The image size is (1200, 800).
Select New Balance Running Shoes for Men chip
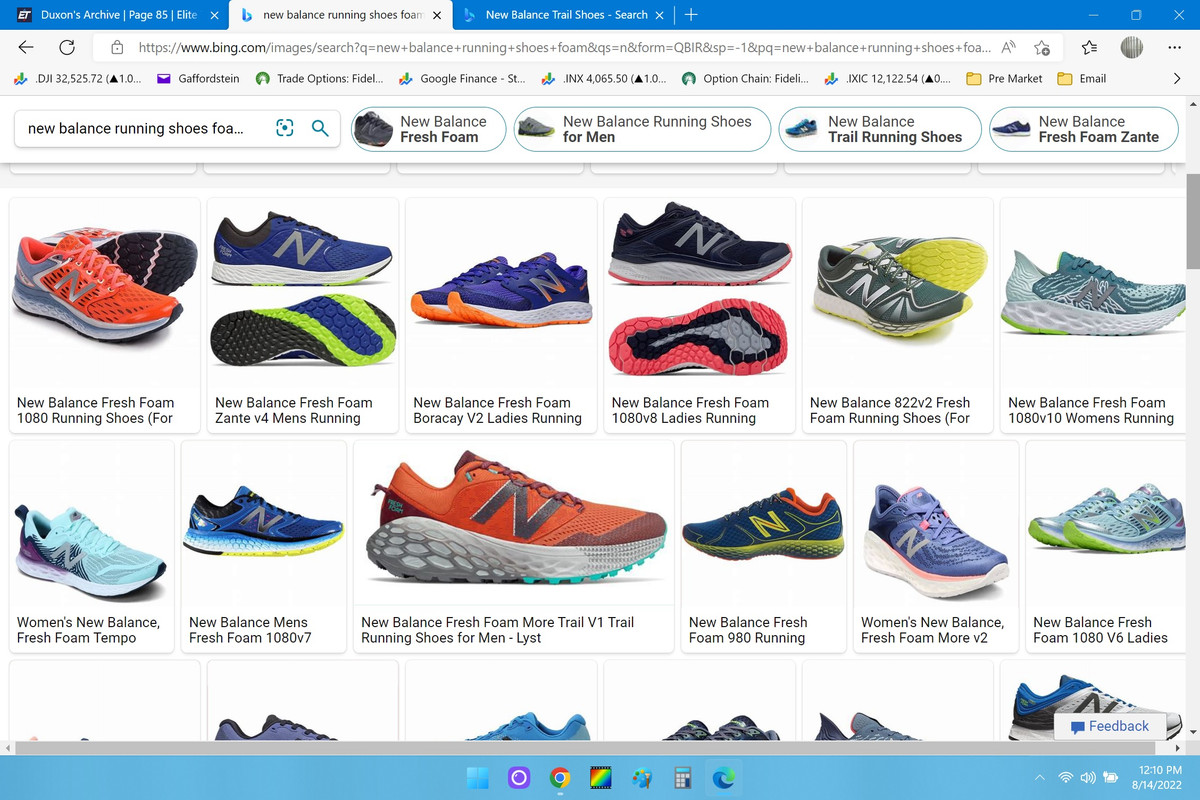click(640, 129)
